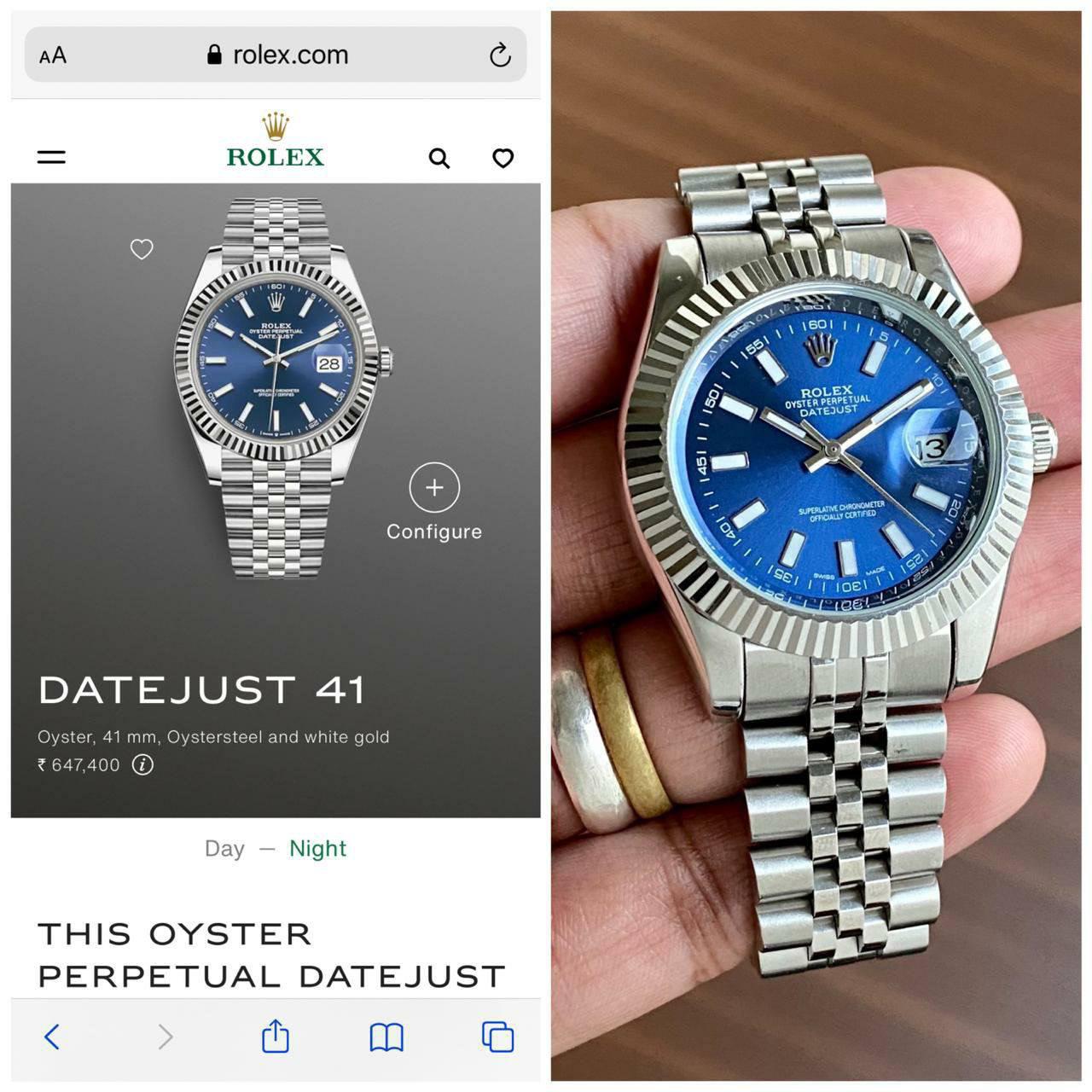
Task: Tap the rolex.com address field
Action: 276,55
